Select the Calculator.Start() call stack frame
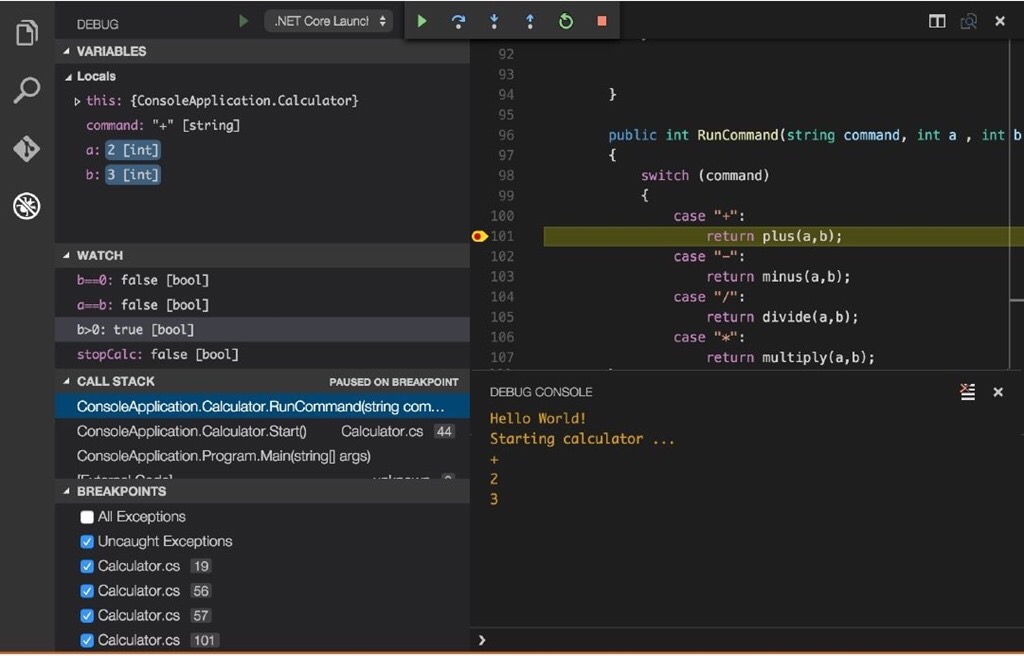Image resolution: width=1024 pixels, height=656 pixels. 192,432
